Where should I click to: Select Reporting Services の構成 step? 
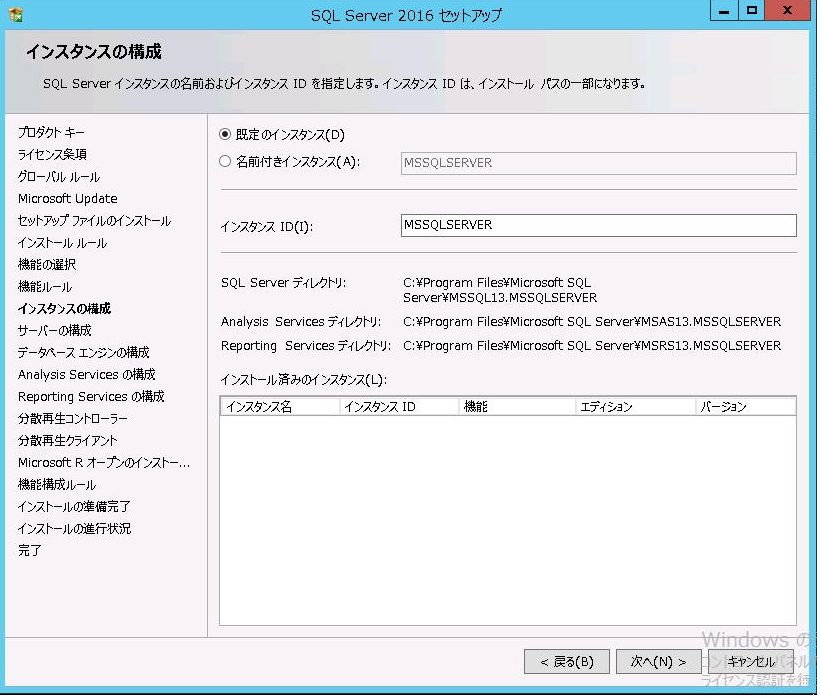91,396
